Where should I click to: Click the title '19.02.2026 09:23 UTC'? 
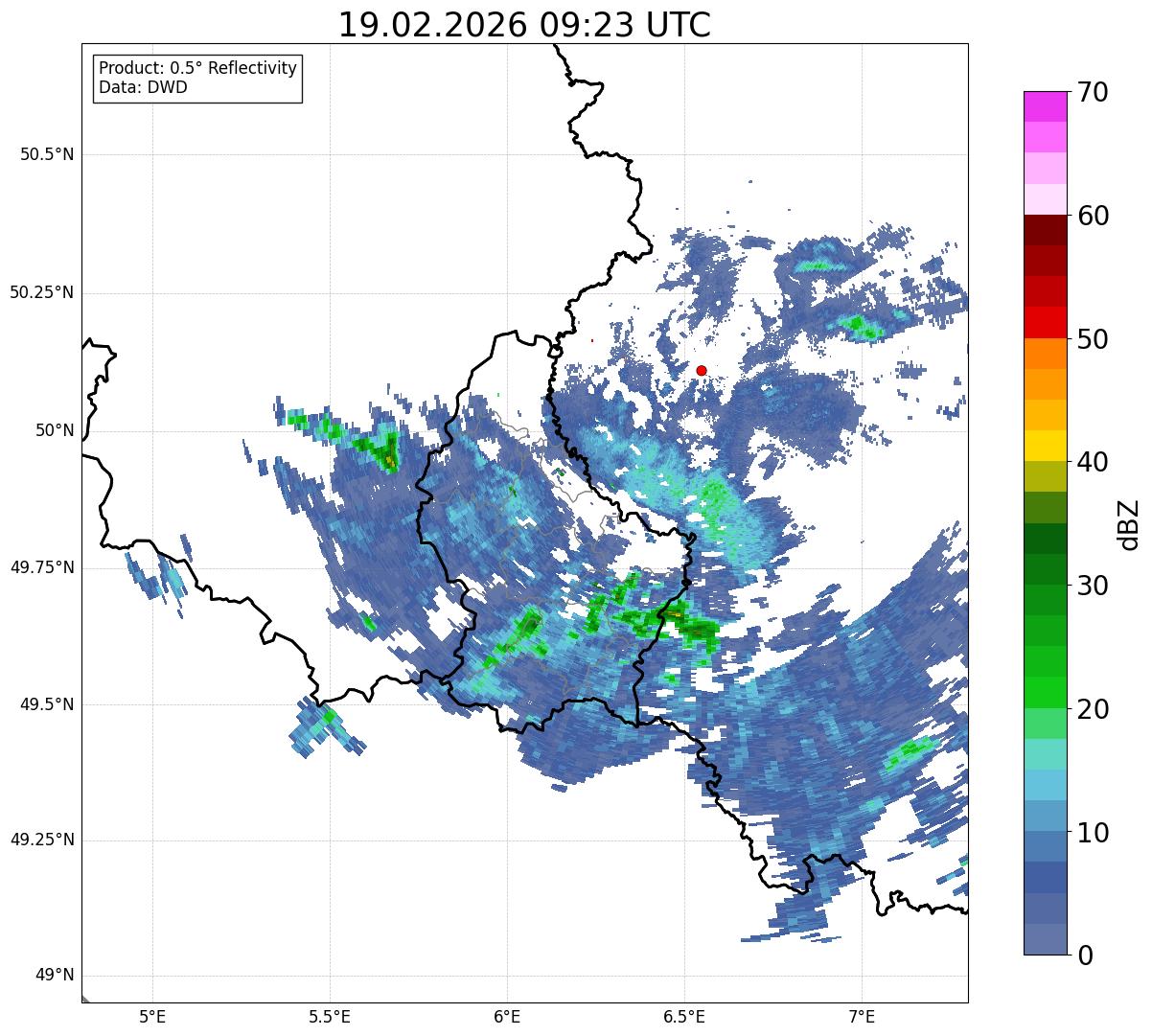(x=524, y=25)
